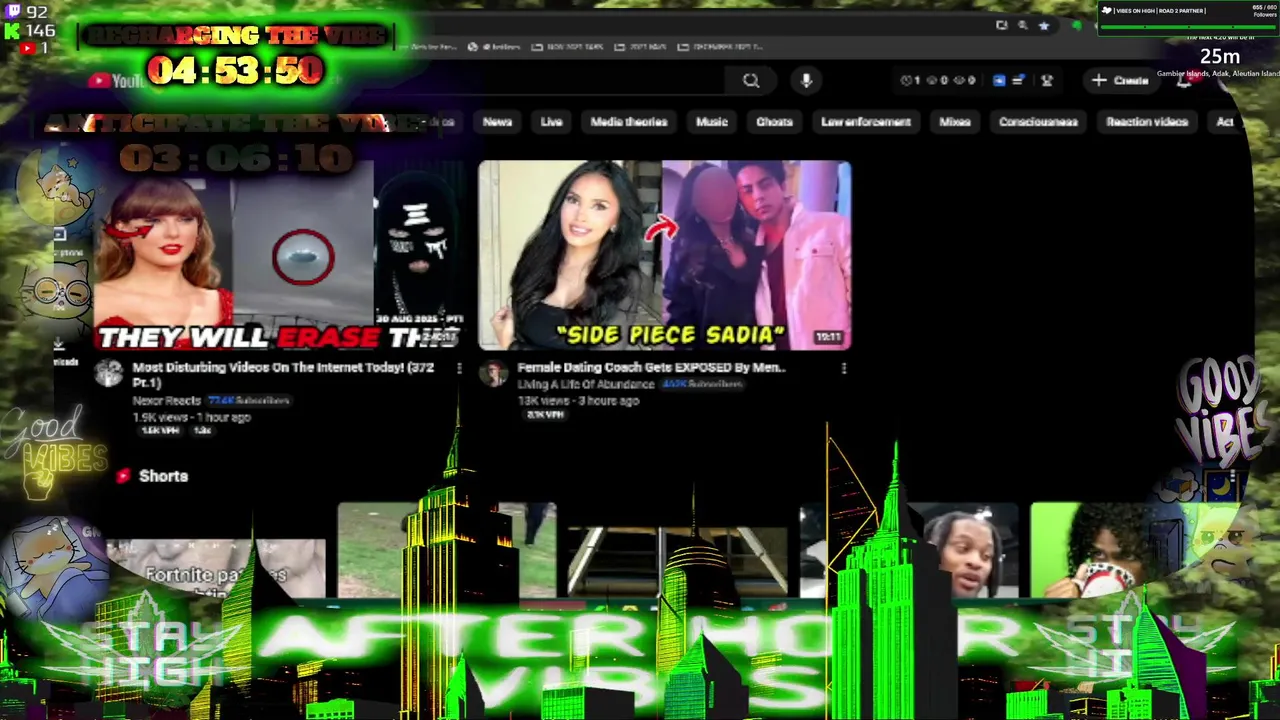This screenshot has width=1280, height=720.
Task: Select the Live filter chip
Action: click(551, 122)
